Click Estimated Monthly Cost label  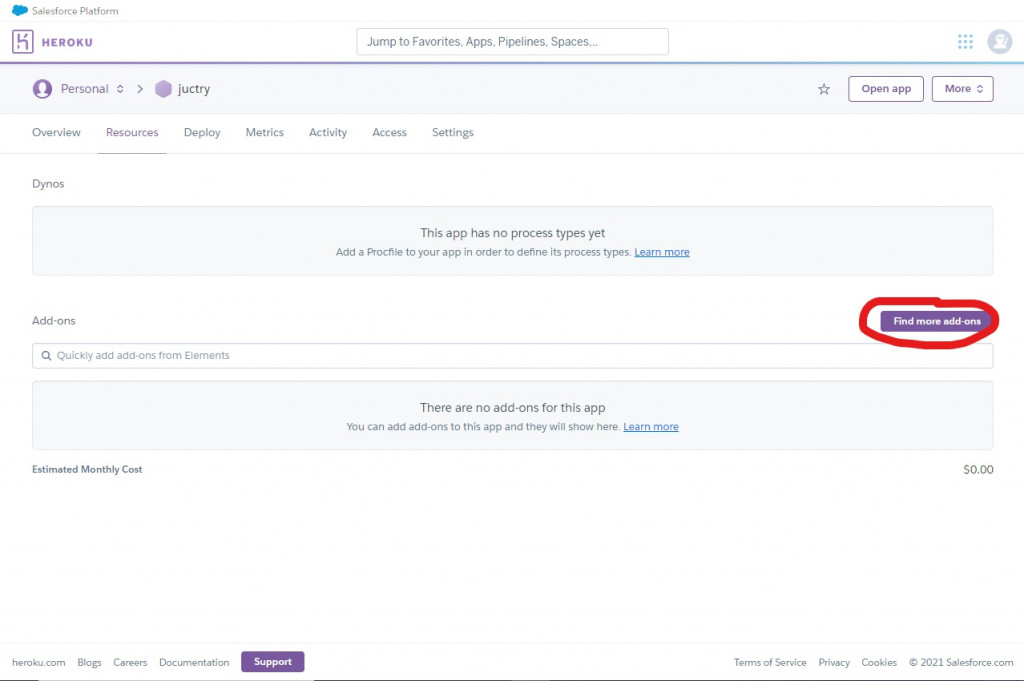coord(87,469)
